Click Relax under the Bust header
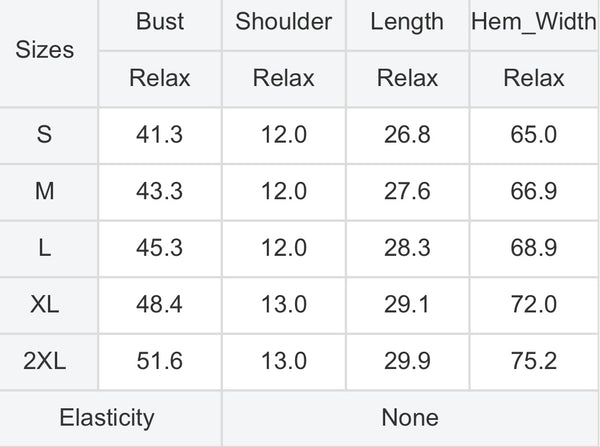 pyautogui.click(x=160, y=78)
